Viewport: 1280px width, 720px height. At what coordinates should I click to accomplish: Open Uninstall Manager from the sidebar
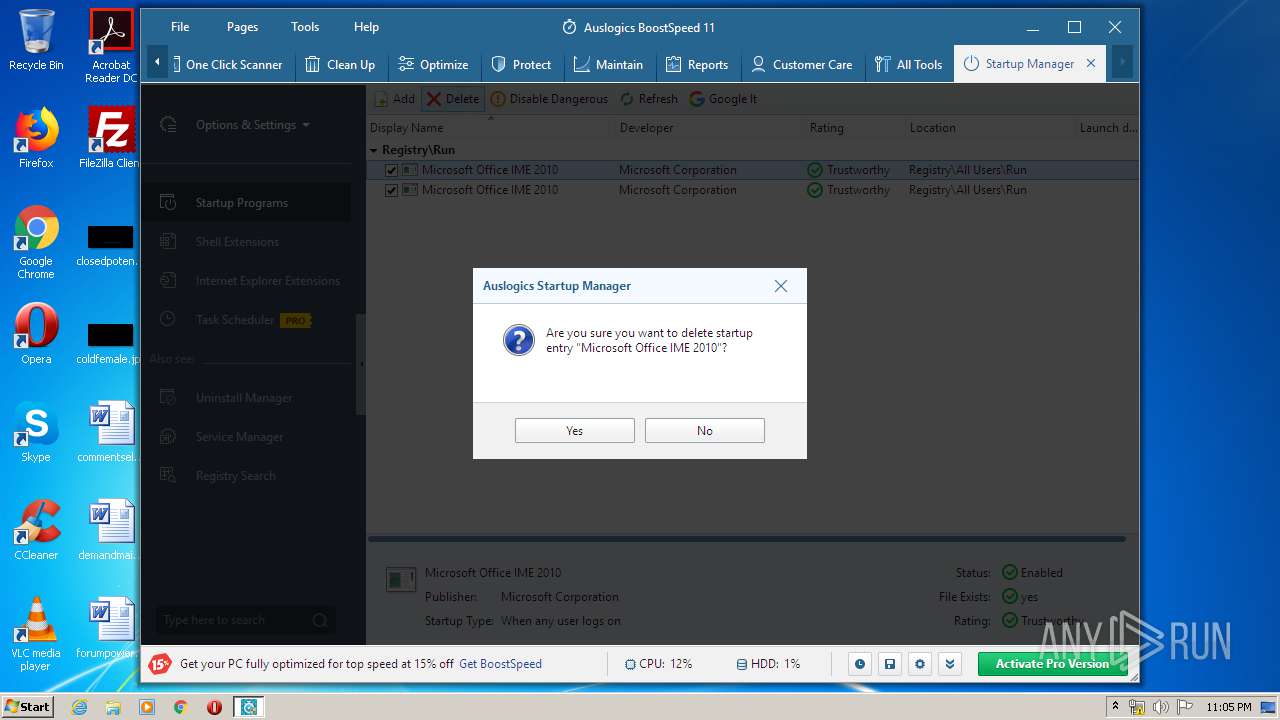[246, 398]
